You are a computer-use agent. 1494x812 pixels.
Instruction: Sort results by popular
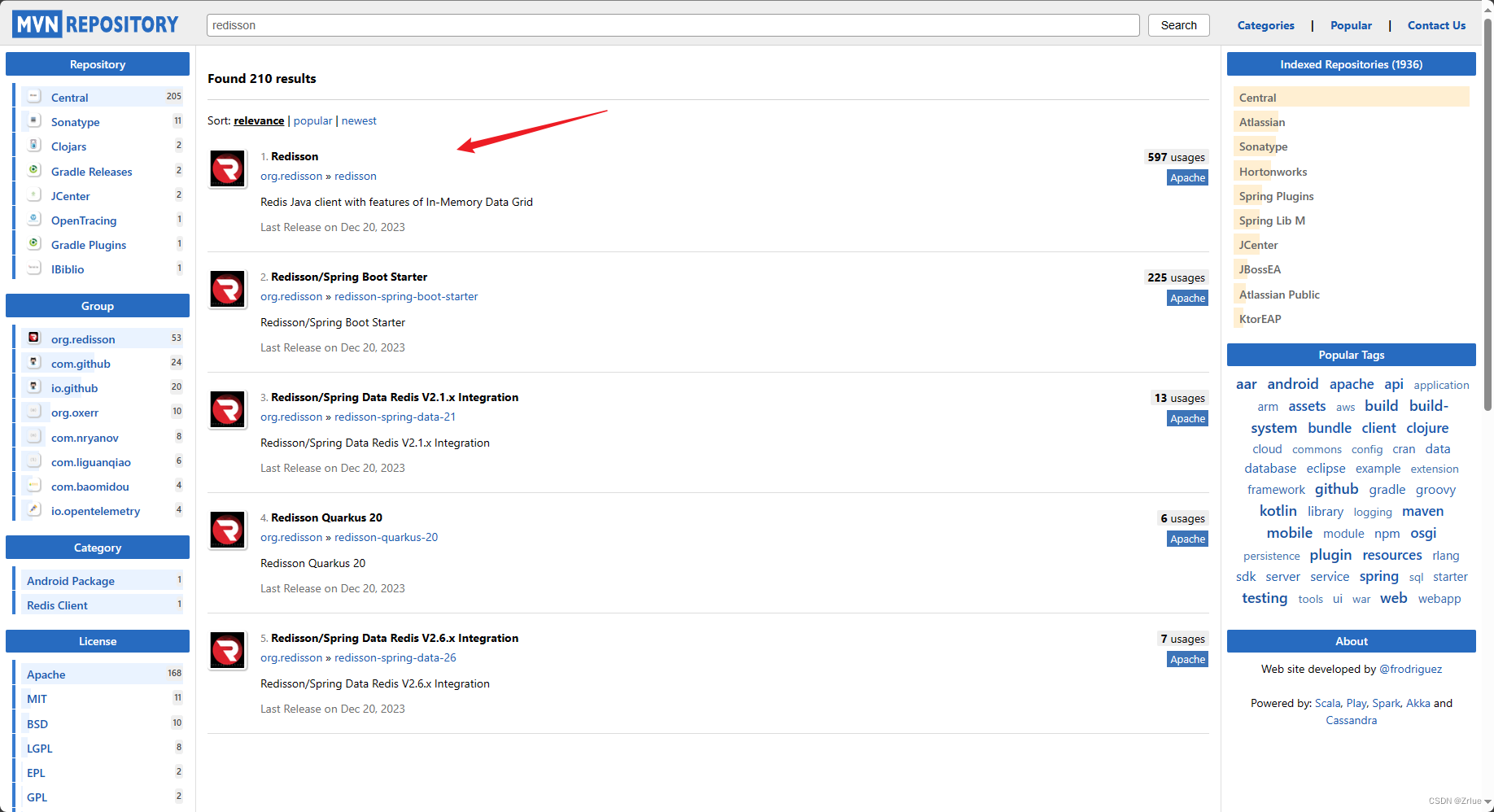click(x=312, y=120)
